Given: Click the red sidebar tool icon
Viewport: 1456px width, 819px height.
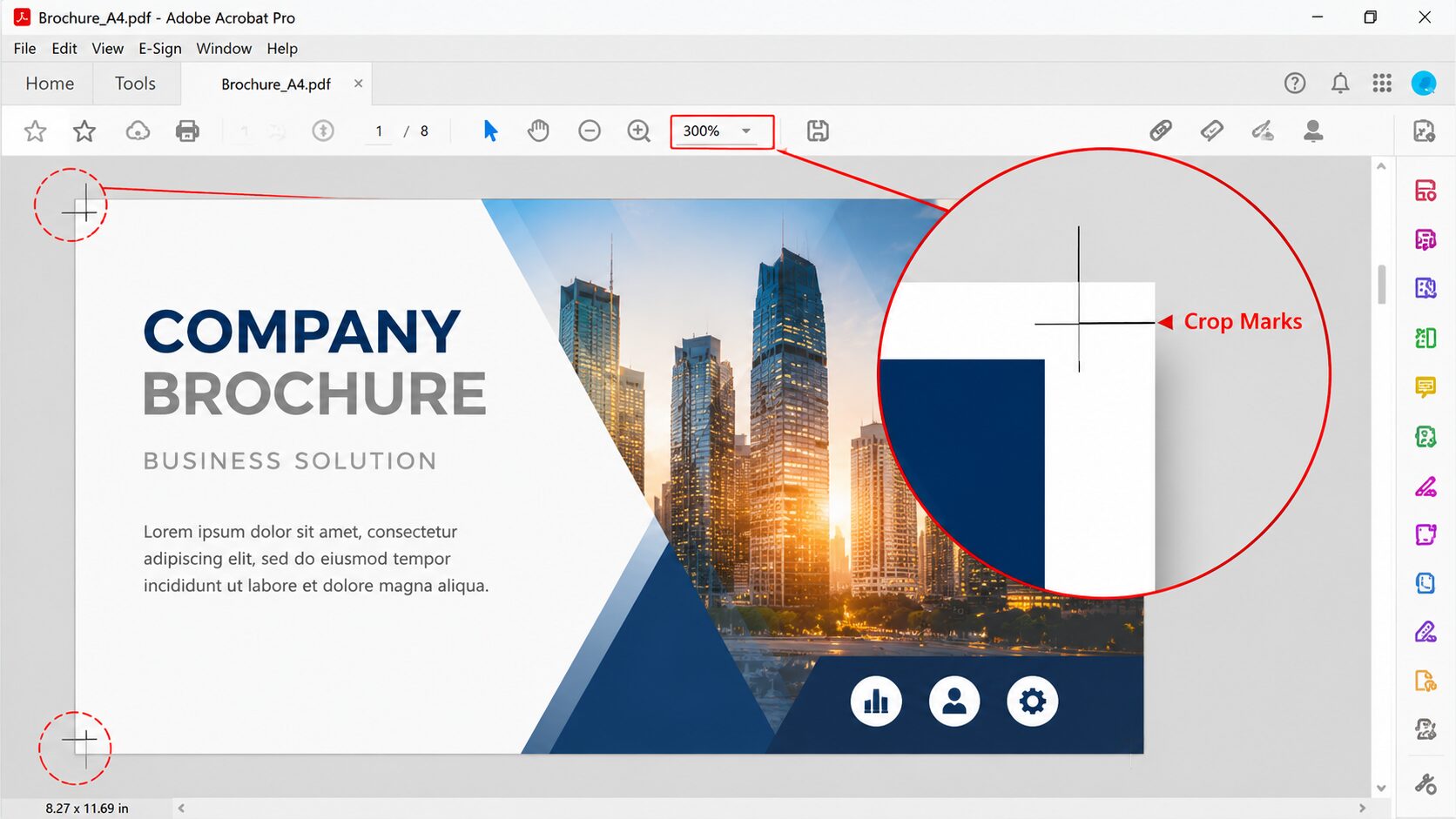Looking at the screenshot, I should click(x=1426, y=191).
